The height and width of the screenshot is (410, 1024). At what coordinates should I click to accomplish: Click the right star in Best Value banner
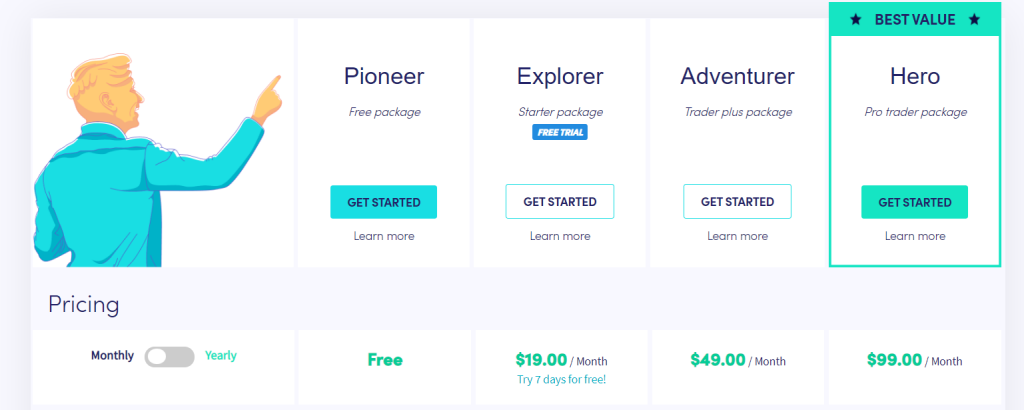(974, 20)
